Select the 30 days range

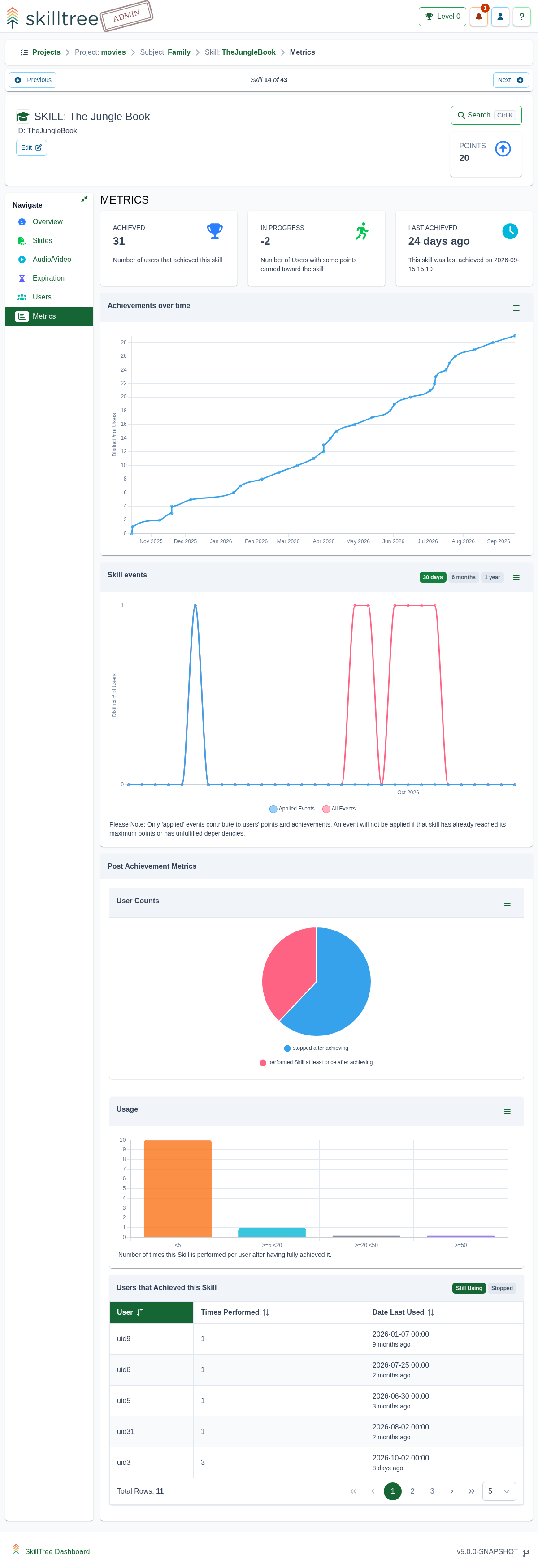pyautogui.click(x=433, y=578)
